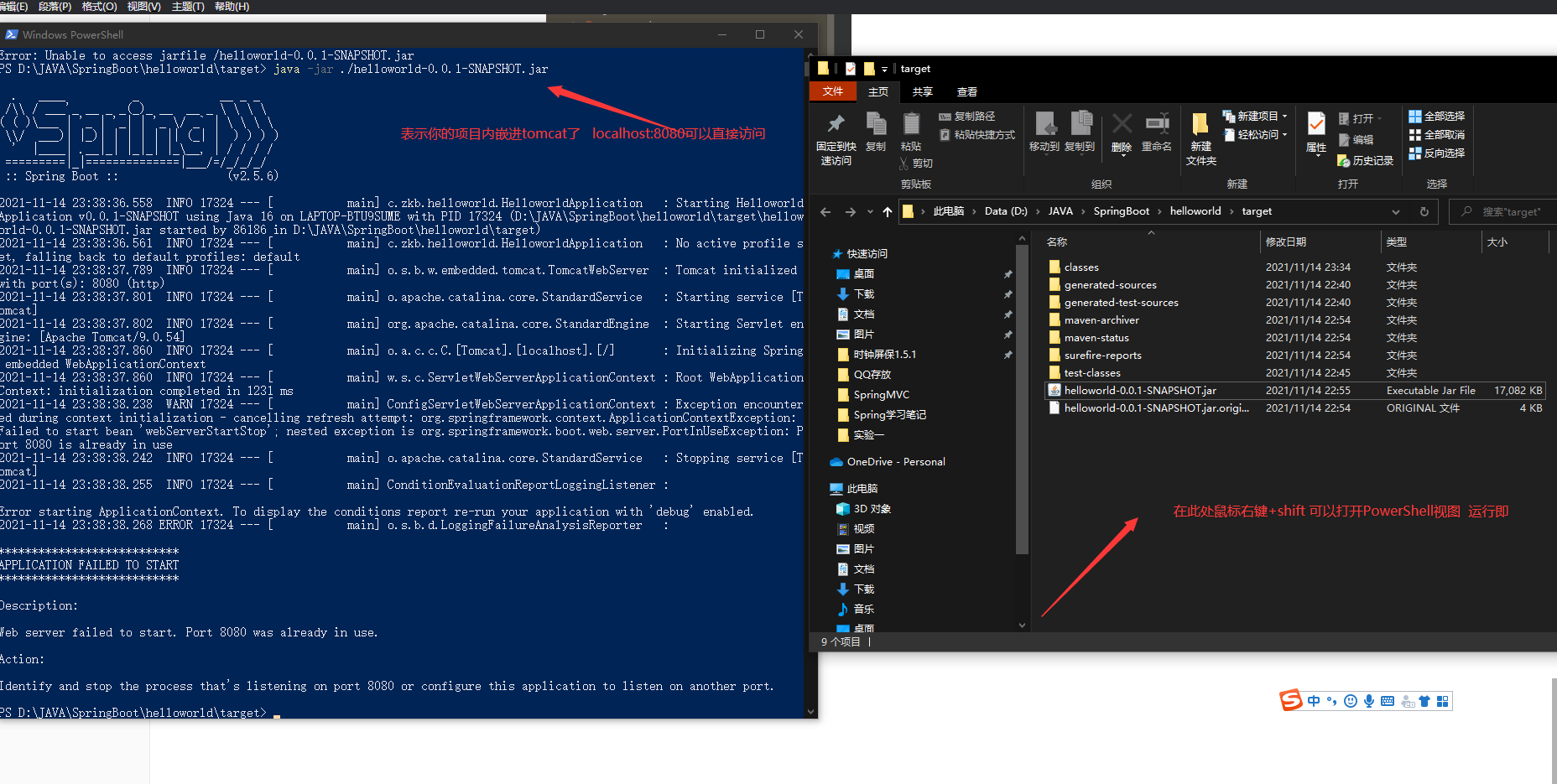Expand chevron after JAVA in breadcrumb

(x=1083, y=212)
